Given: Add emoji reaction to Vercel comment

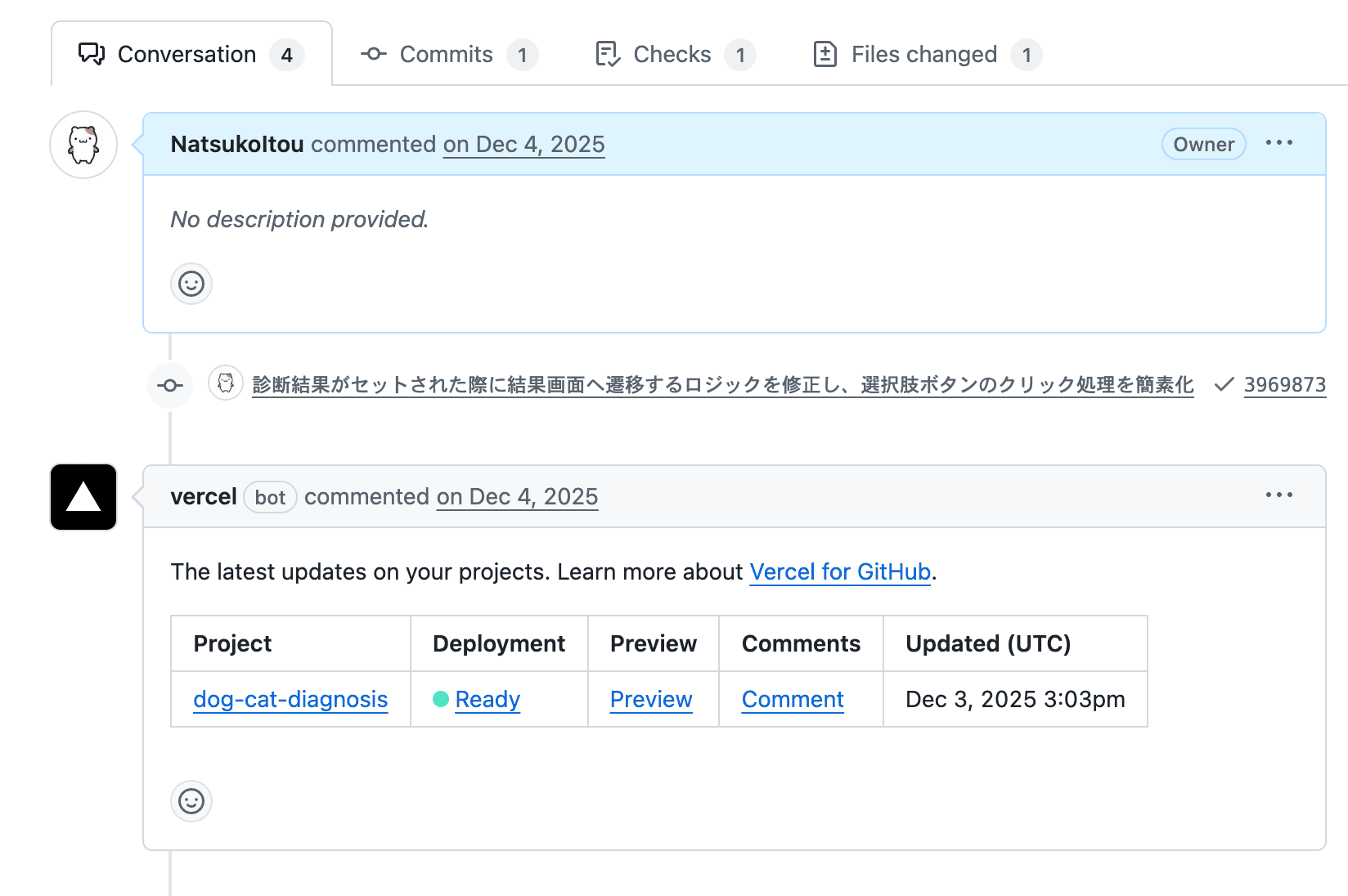Looking at the screenshot, I should (x=191, y=801).
